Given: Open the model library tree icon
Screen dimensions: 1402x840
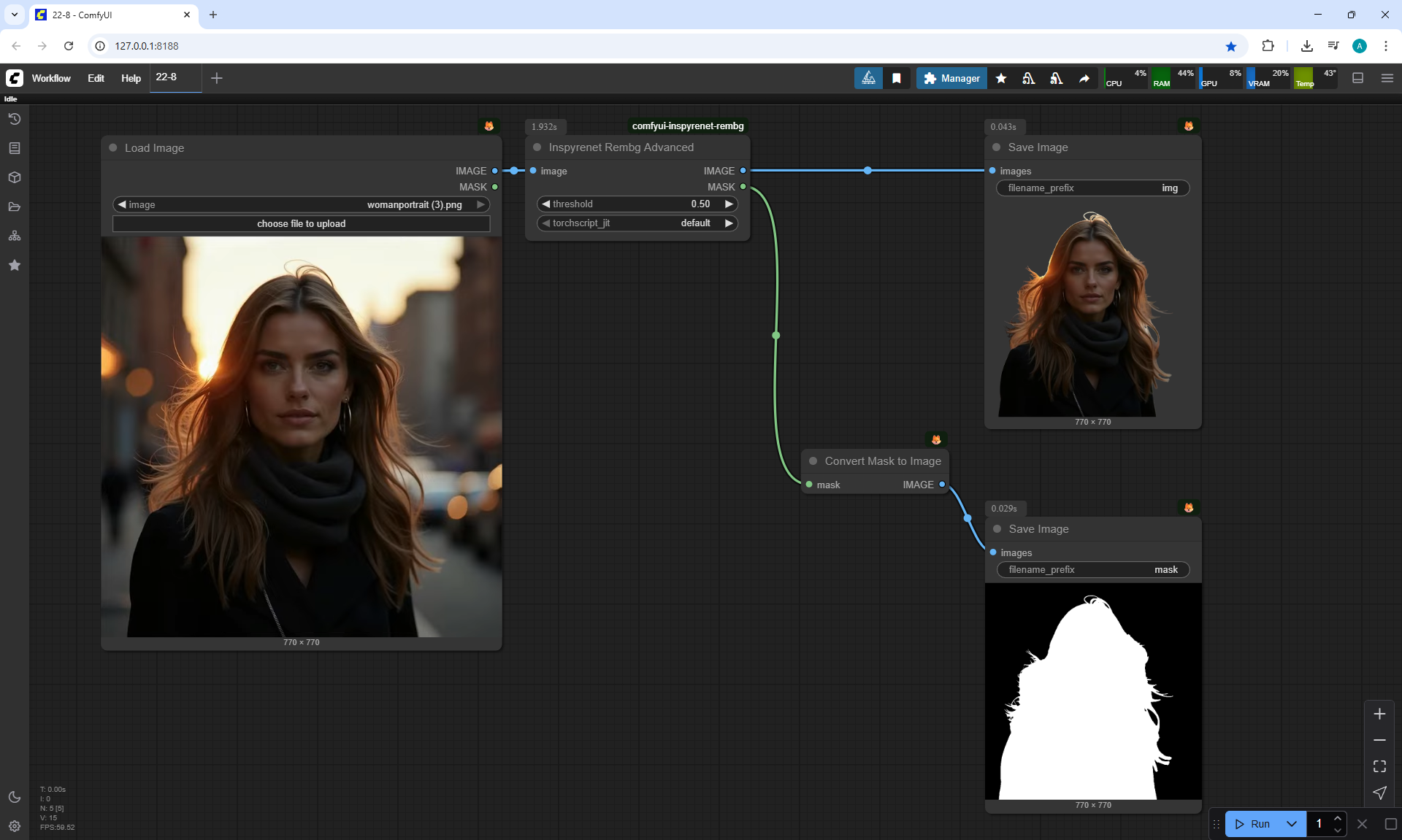Looking at the screenshot, I should click(x=15, y=236).
